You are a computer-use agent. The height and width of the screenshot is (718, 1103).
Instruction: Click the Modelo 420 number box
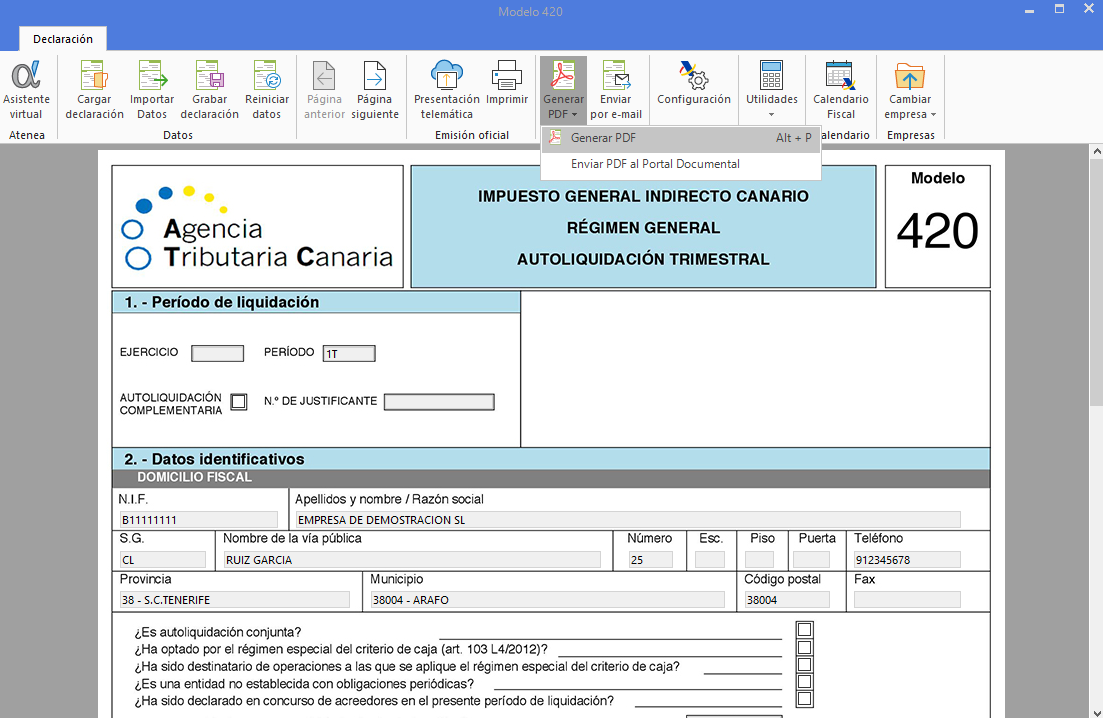pyautogui.click(x=938, y=226)
